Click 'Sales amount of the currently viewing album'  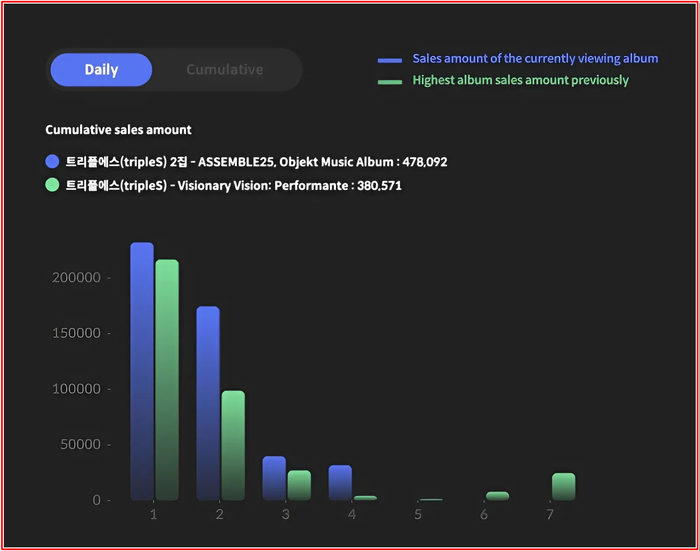(535, 58)
